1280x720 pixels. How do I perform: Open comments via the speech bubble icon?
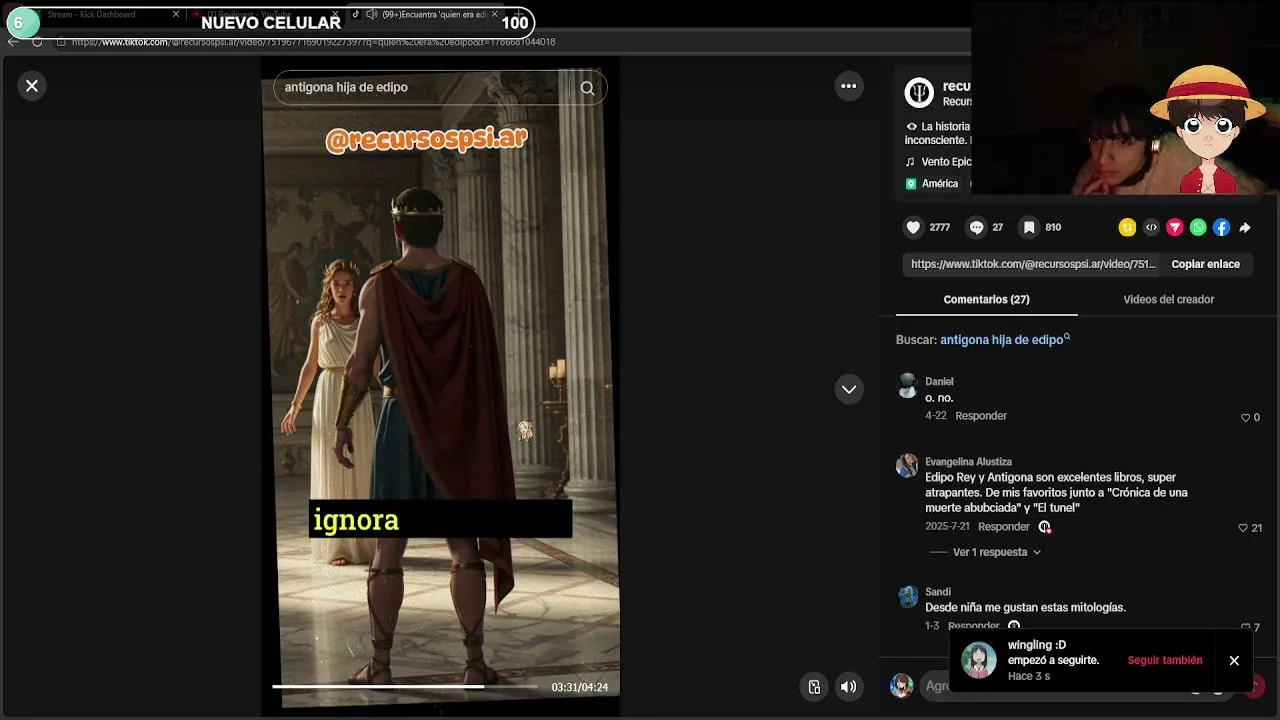[976, 228]
